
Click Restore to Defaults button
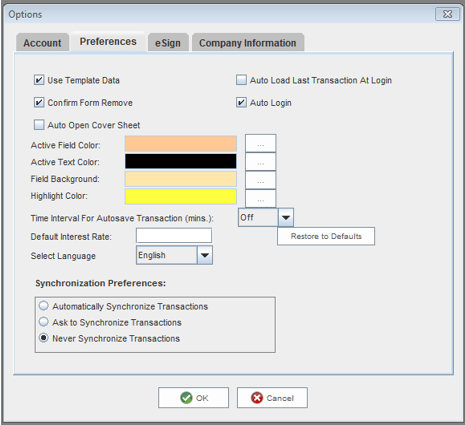(x=326, y=236)
